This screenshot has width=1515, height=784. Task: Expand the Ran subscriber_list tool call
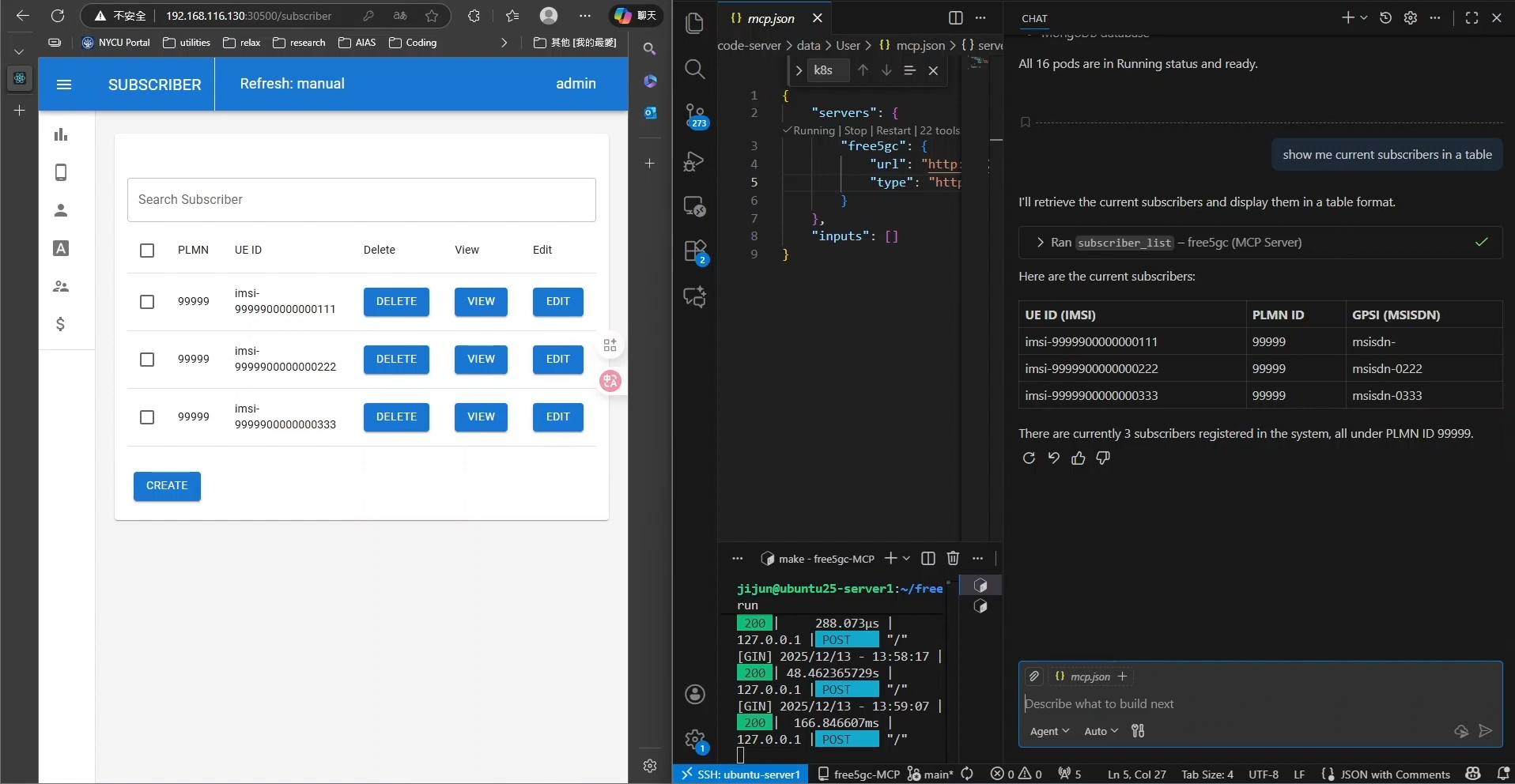pyautogui.click(x=1040, y=243)
